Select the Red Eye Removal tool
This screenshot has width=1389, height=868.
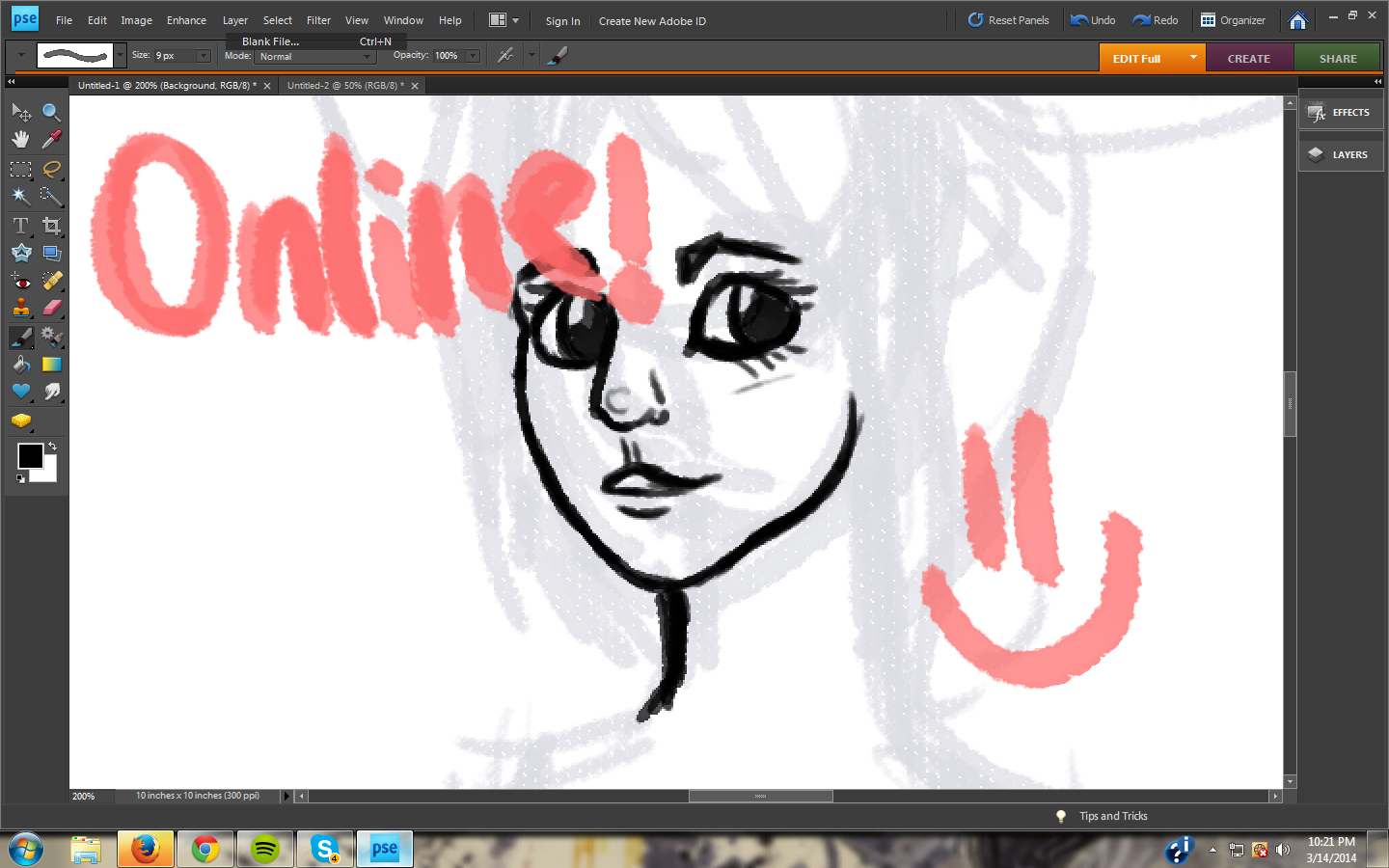click(x=20, y=282)
